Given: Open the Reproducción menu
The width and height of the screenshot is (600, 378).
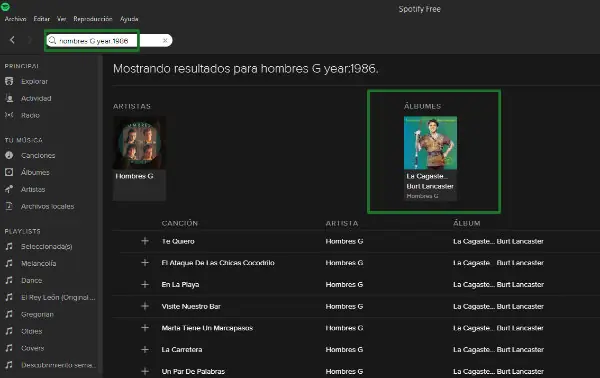Looking at the screenshot, I should point(93,19).
